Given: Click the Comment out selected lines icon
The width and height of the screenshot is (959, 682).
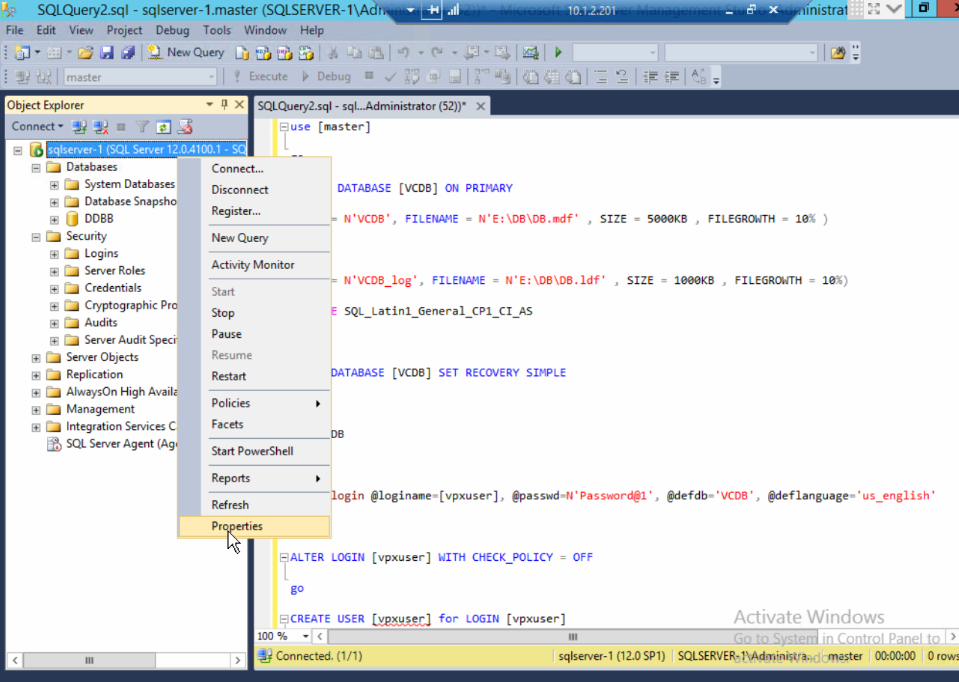Looking at the screenshot, I should point(601,77).
